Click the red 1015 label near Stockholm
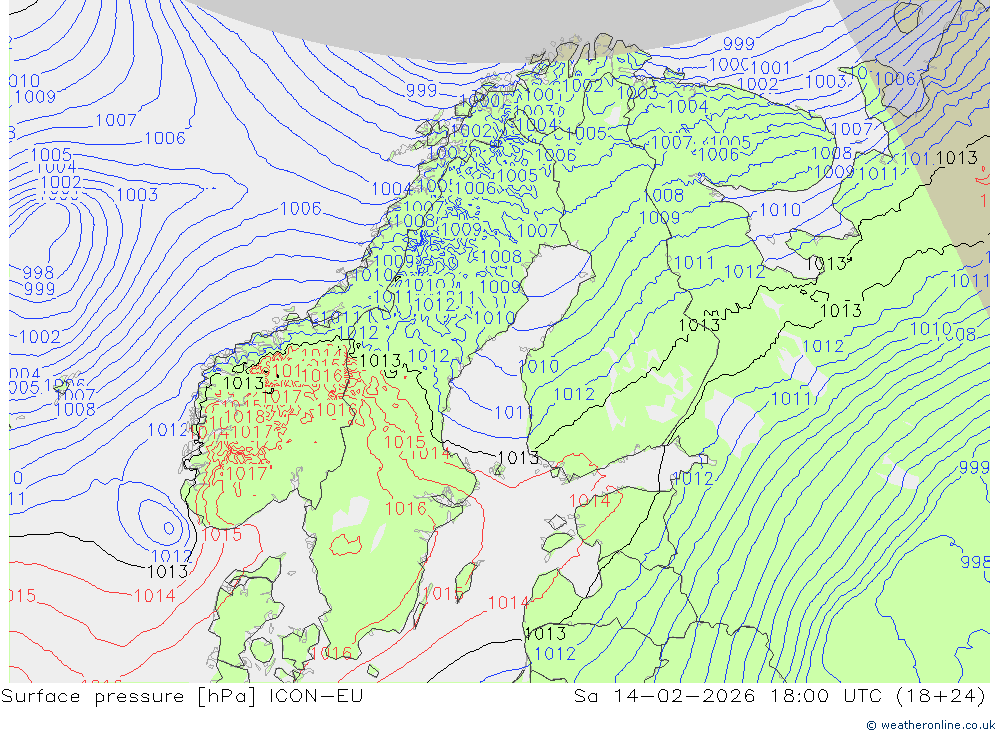Screen dimensions: 1000x733 click(x=405, y=442)
